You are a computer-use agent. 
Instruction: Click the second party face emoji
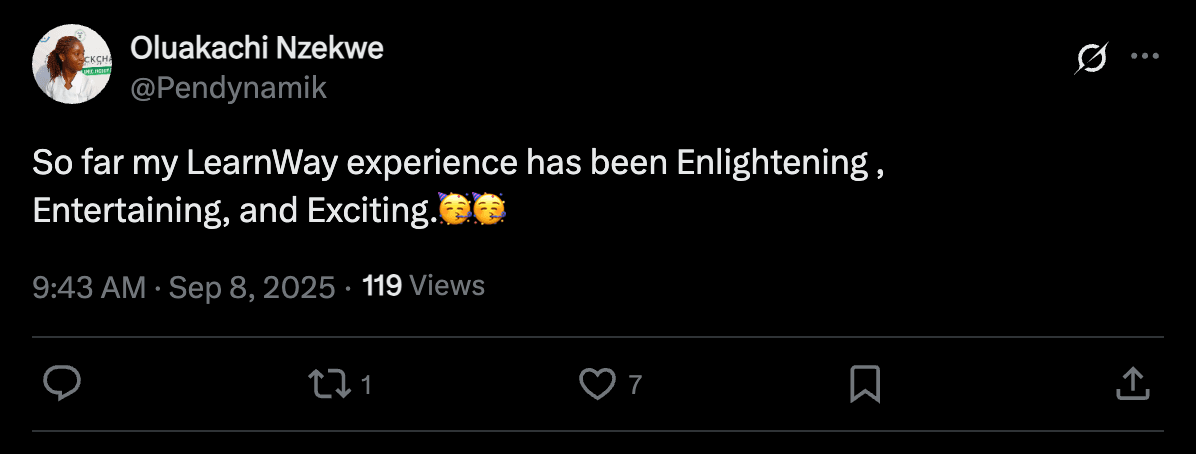pyautogui.click(x=488, y=210)
